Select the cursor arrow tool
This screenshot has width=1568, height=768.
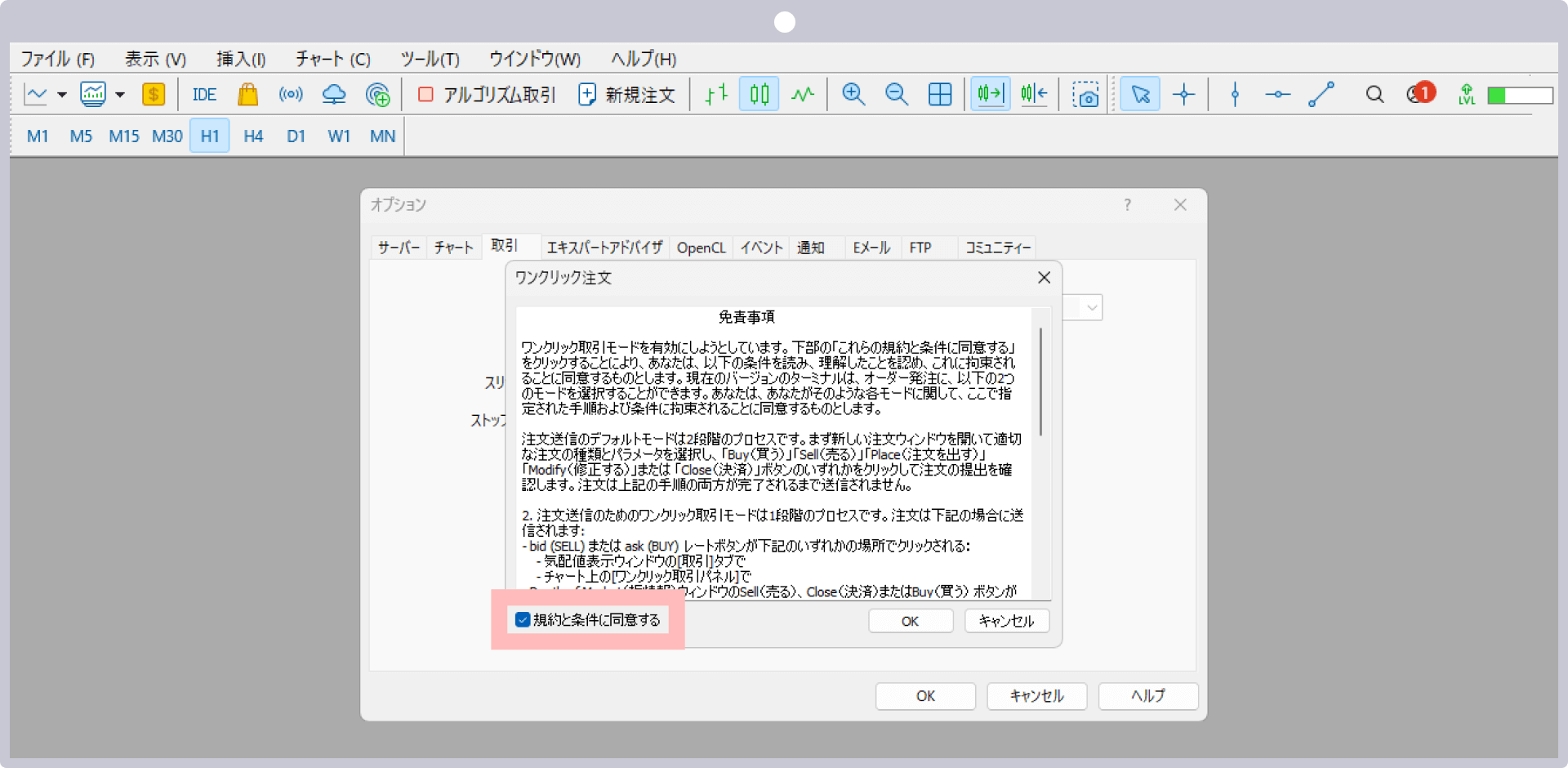coord(1140,95)
